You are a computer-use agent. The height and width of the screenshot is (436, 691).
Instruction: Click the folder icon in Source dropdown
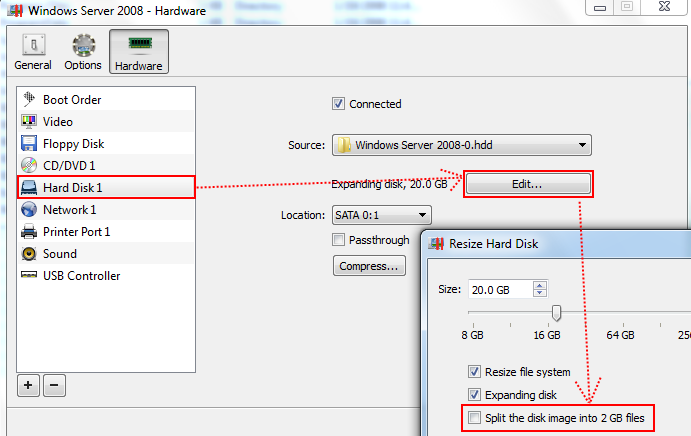pyautogui.click(x=344, y=145)
